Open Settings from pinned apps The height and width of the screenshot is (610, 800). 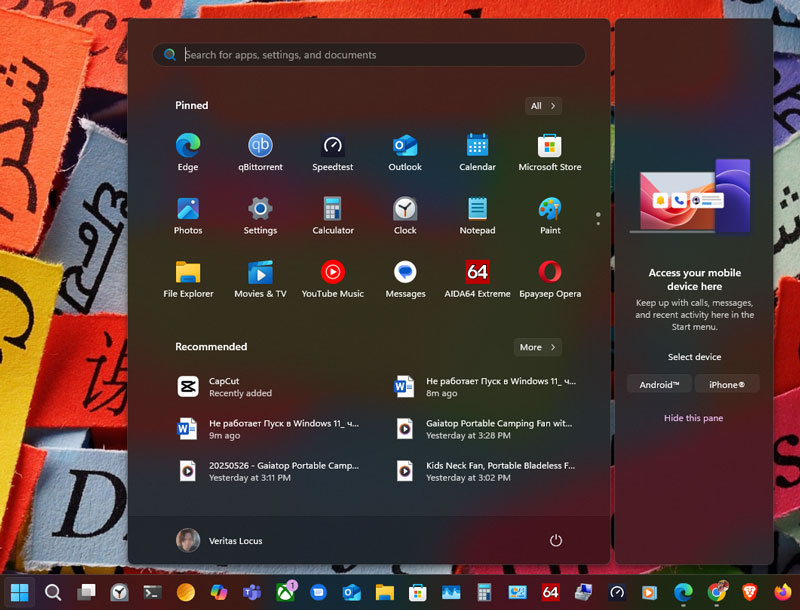pos(260,216)
